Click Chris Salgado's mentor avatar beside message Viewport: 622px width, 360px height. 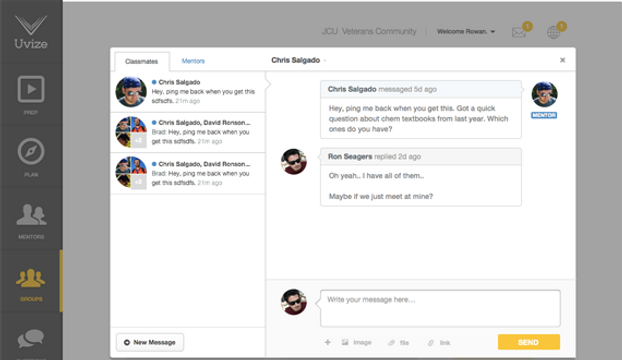point(544,94)
